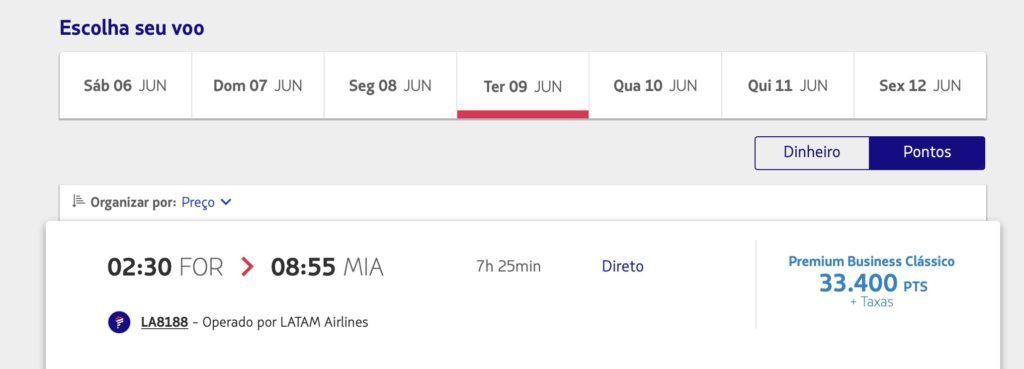The height and width of the screenshot is (369, 1024).
Task: Select the Qua 10 JUN date tab
Action: point(655,86)
